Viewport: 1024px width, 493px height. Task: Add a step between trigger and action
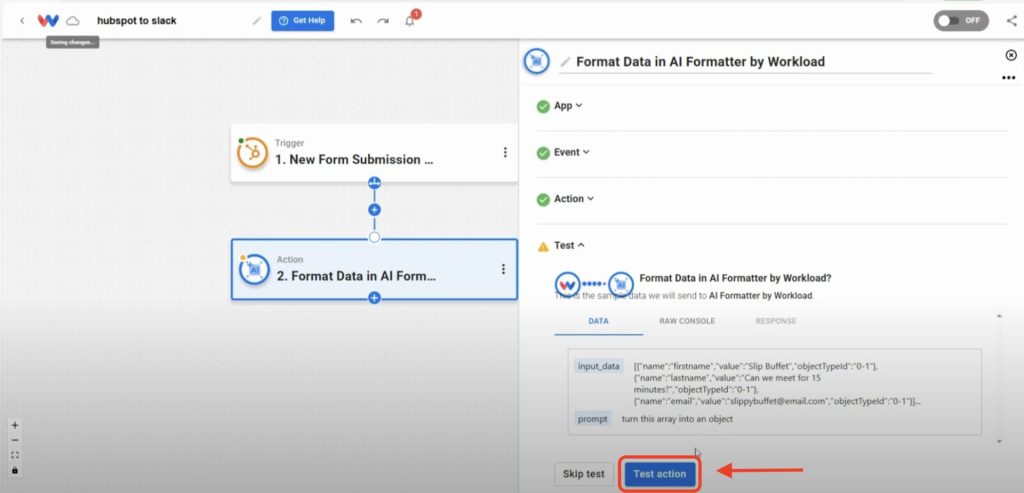[x=374, y=210]
